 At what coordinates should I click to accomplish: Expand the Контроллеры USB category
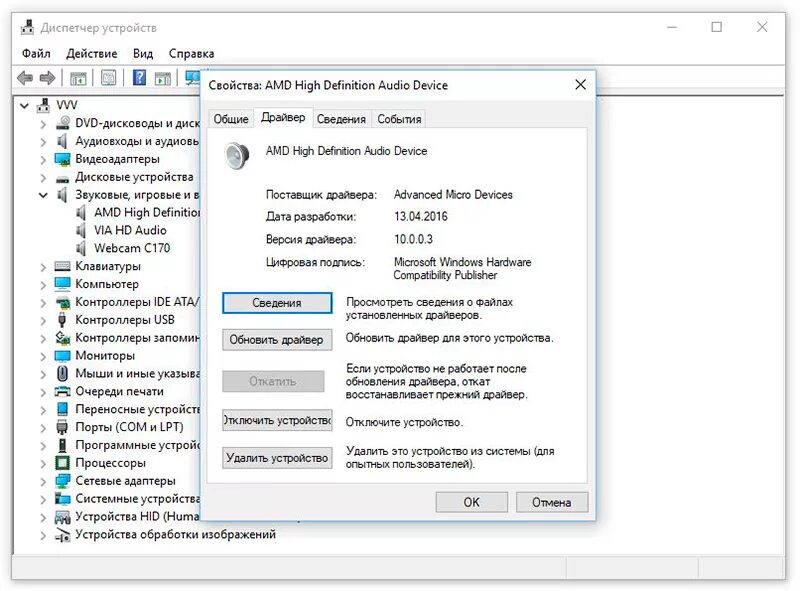click(x=43, y=321)
